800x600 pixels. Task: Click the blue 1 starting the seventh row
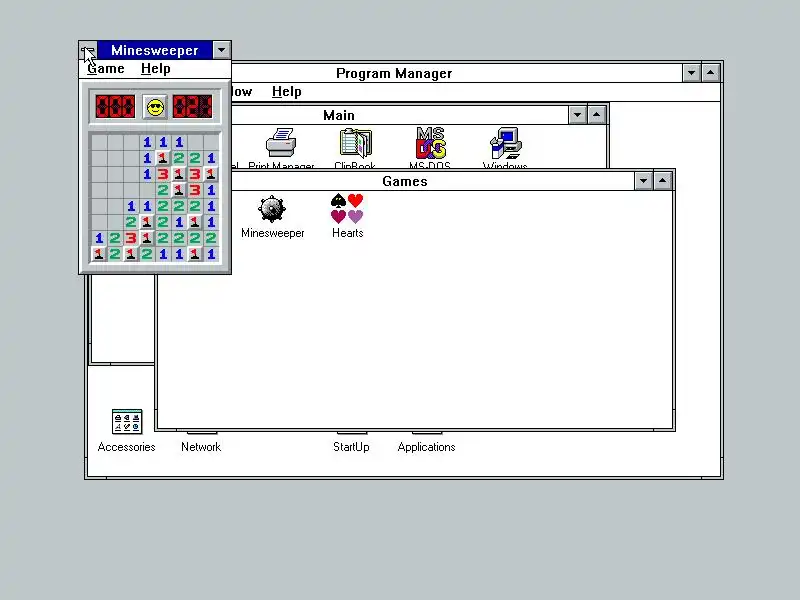[x=99, y=238]
